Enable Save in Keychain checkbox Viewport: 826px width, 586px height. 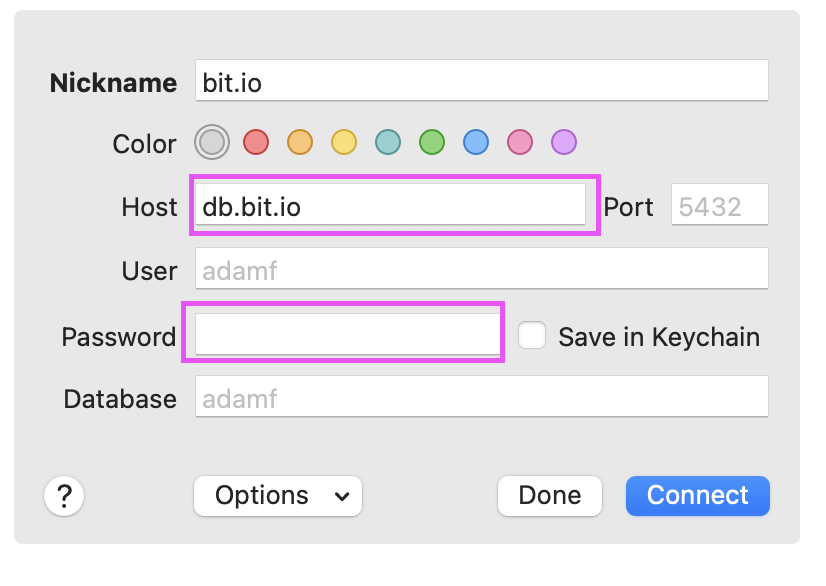pos(532,336)
